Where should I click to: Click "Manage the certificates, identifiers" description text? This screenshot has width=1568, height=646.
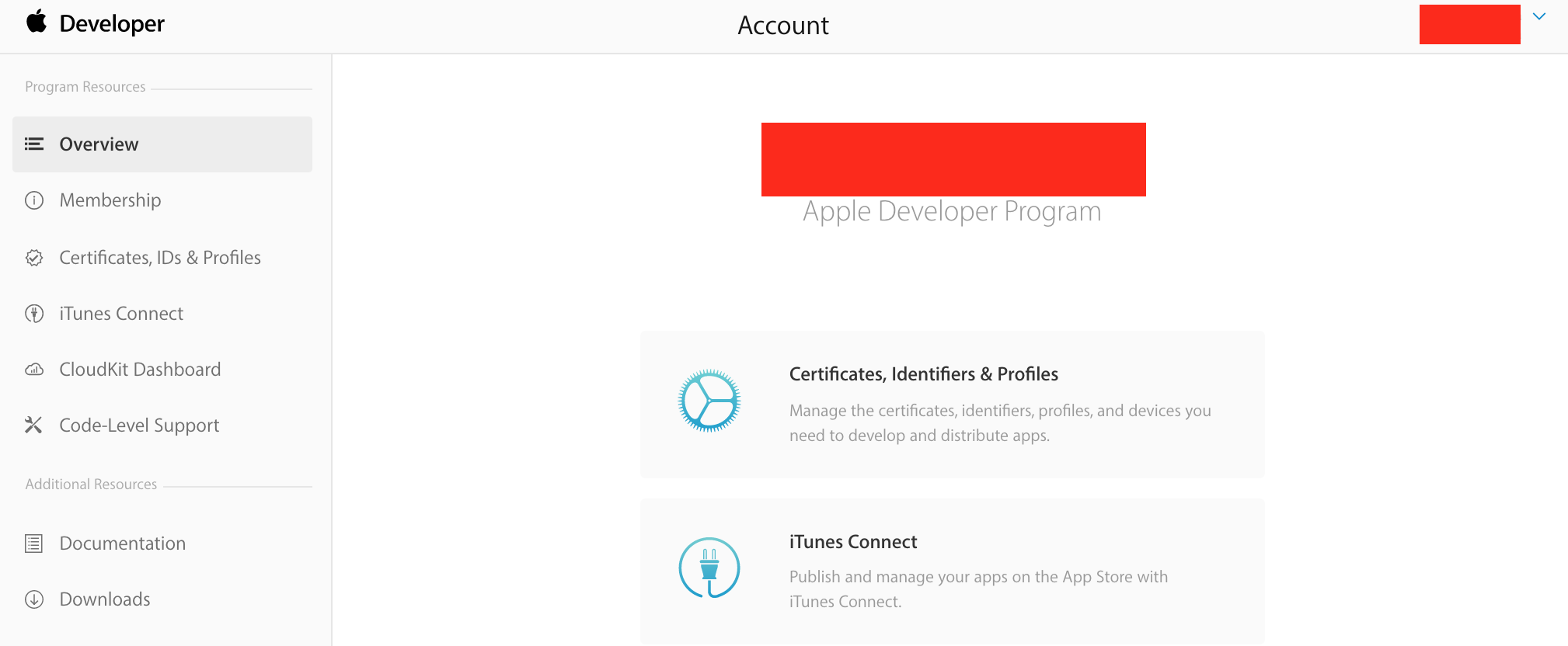(x=1000, y=423)
